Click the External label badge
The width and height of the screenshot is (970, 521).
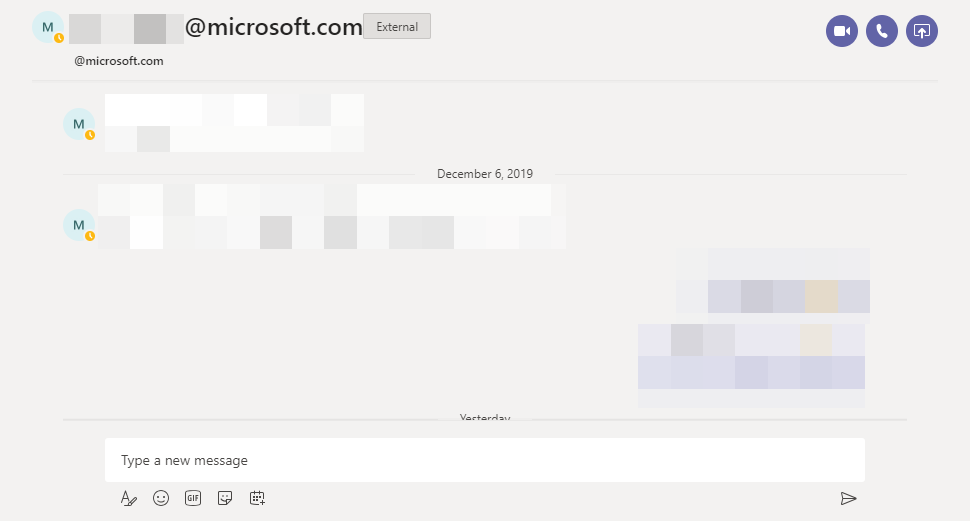pyautogui.click(x=397, y=27)
